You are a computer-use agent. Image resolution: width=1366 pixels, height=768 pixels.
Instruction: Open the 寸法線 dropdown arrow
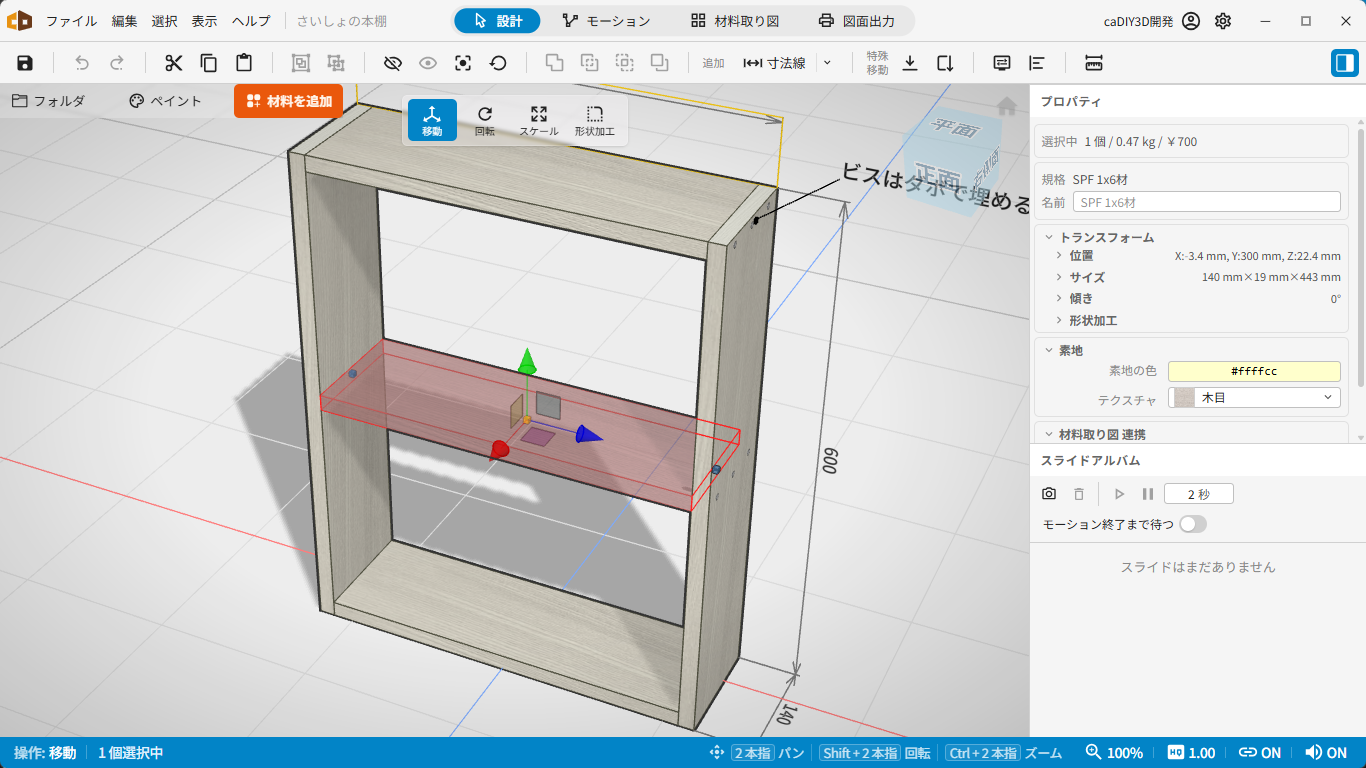[x=827, y=63]
